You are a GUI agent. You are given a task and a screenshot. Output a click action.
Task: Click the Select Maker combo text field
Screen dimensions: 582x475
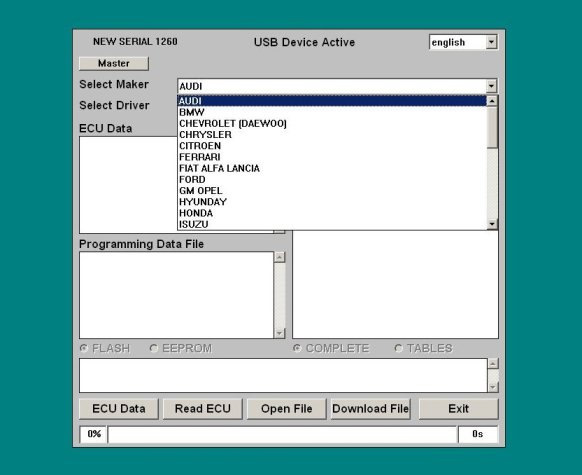pyautogui.click(x=332, y=86)
